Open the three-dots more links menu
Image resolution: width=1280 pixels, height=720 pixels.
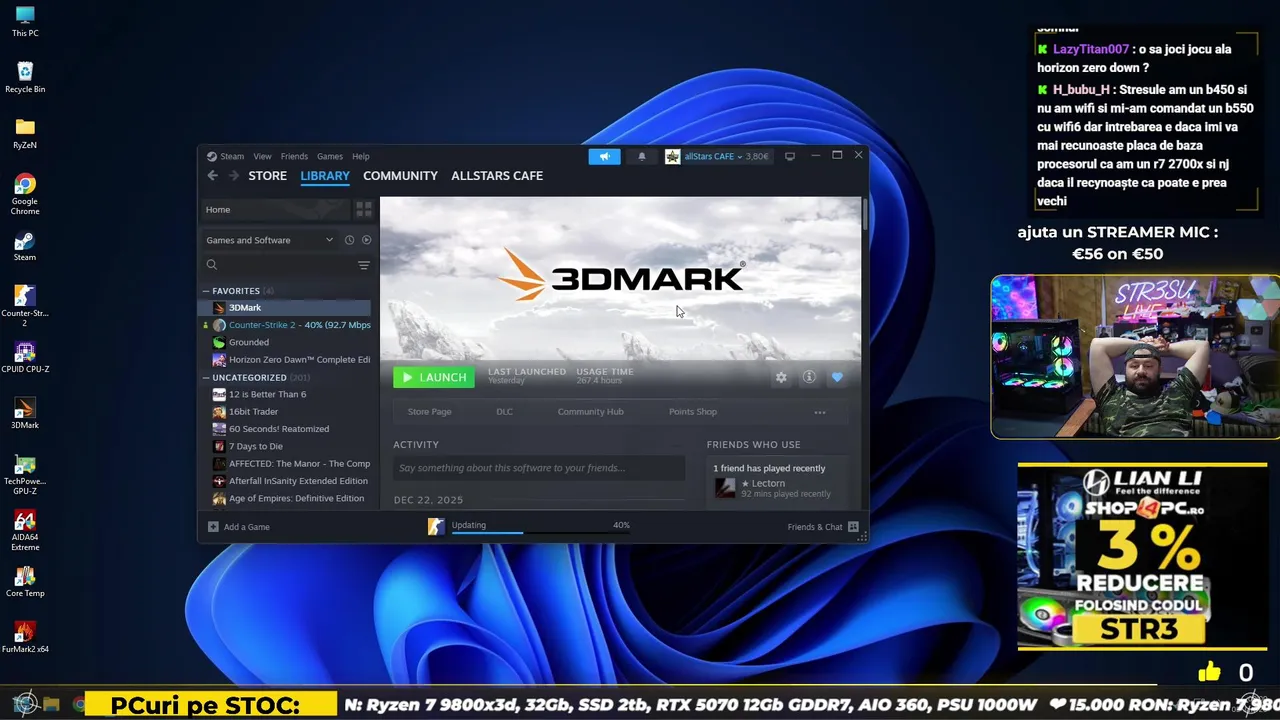820,412
